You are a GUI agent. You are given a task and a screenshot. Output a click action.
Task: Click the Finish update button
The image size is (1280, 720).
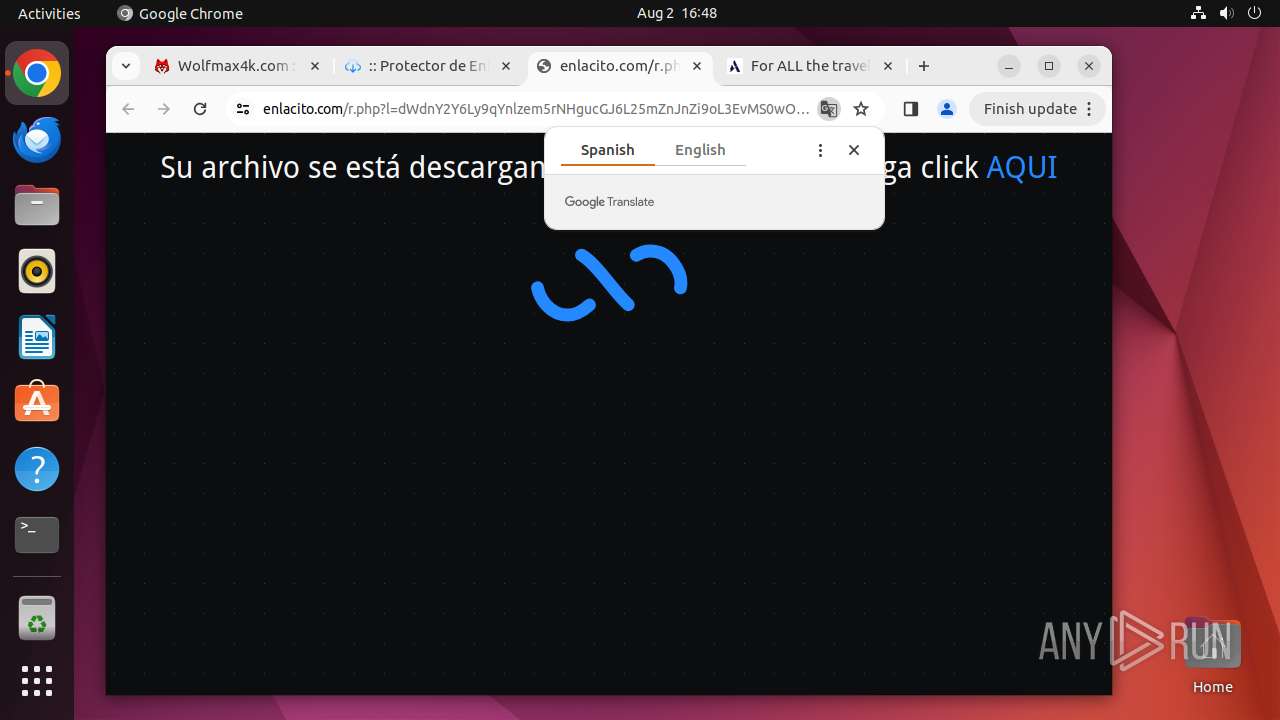click(1037, 109)
